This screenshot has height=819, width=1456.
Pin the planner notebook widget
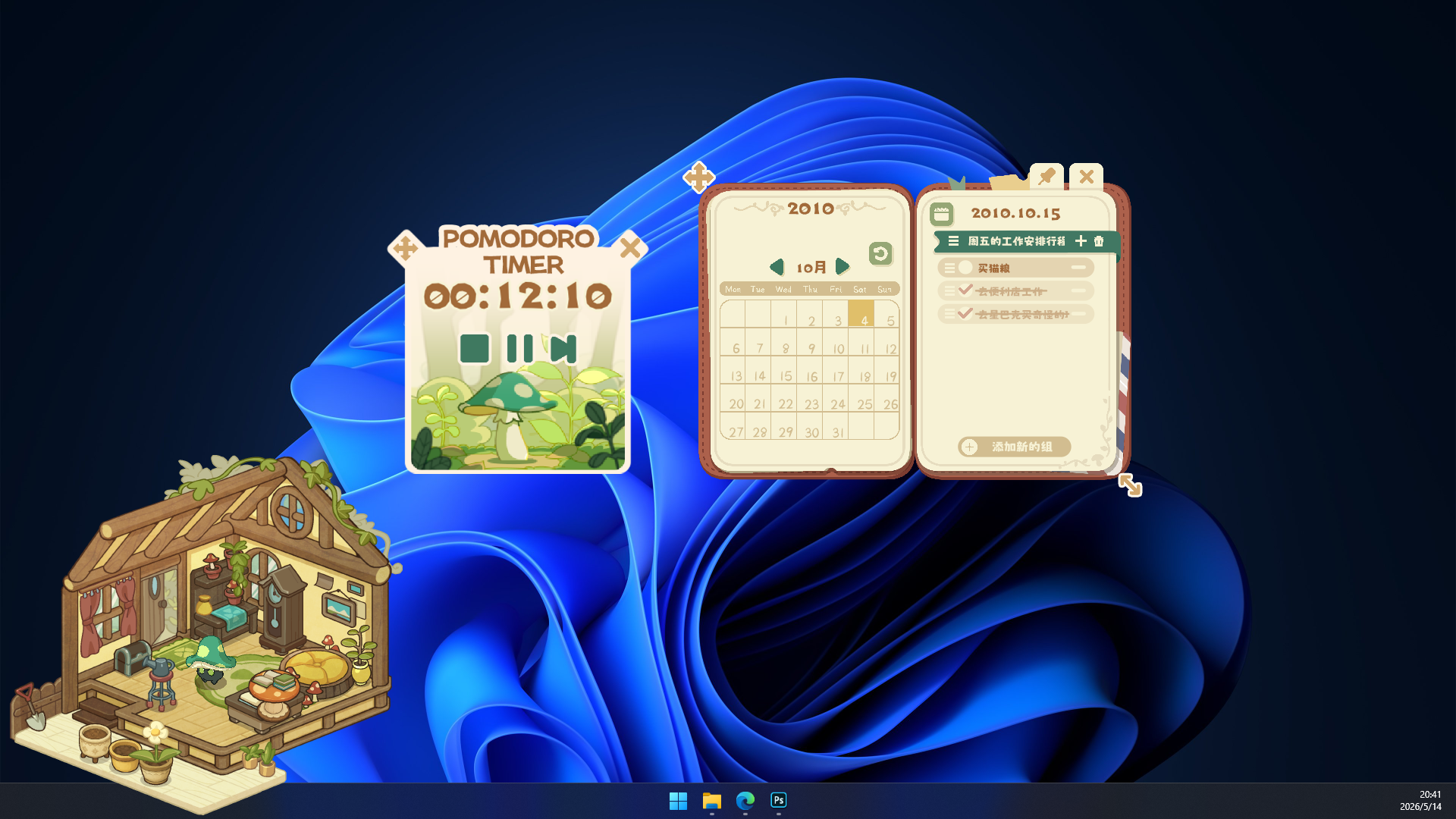tap(1046, 177)
